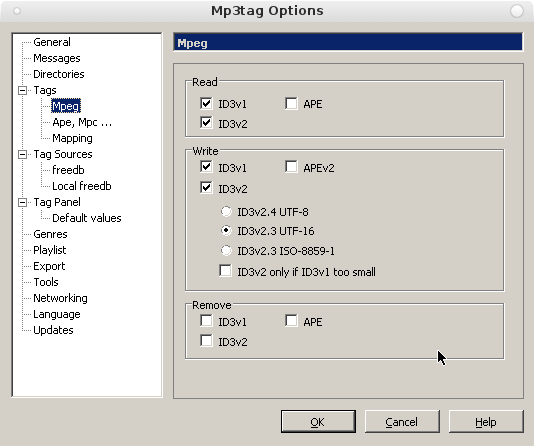
Task: Enable ID3v1 in the Remove group
Action: point(206,321)
